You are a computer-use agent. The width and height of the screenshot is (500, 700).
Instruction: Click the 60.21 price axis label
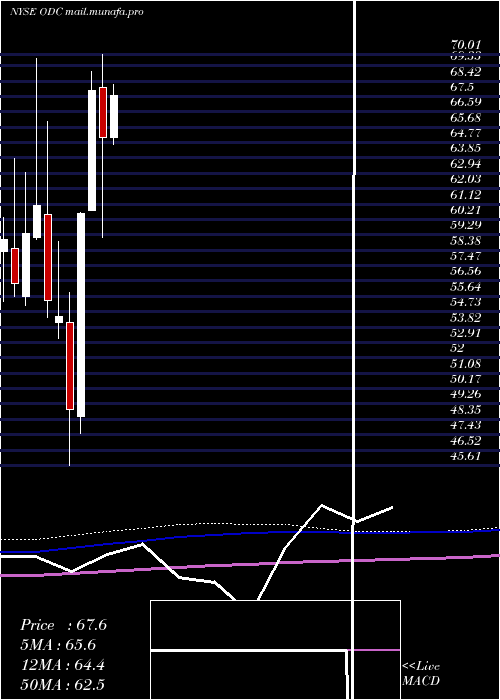[x=466, y=210]
